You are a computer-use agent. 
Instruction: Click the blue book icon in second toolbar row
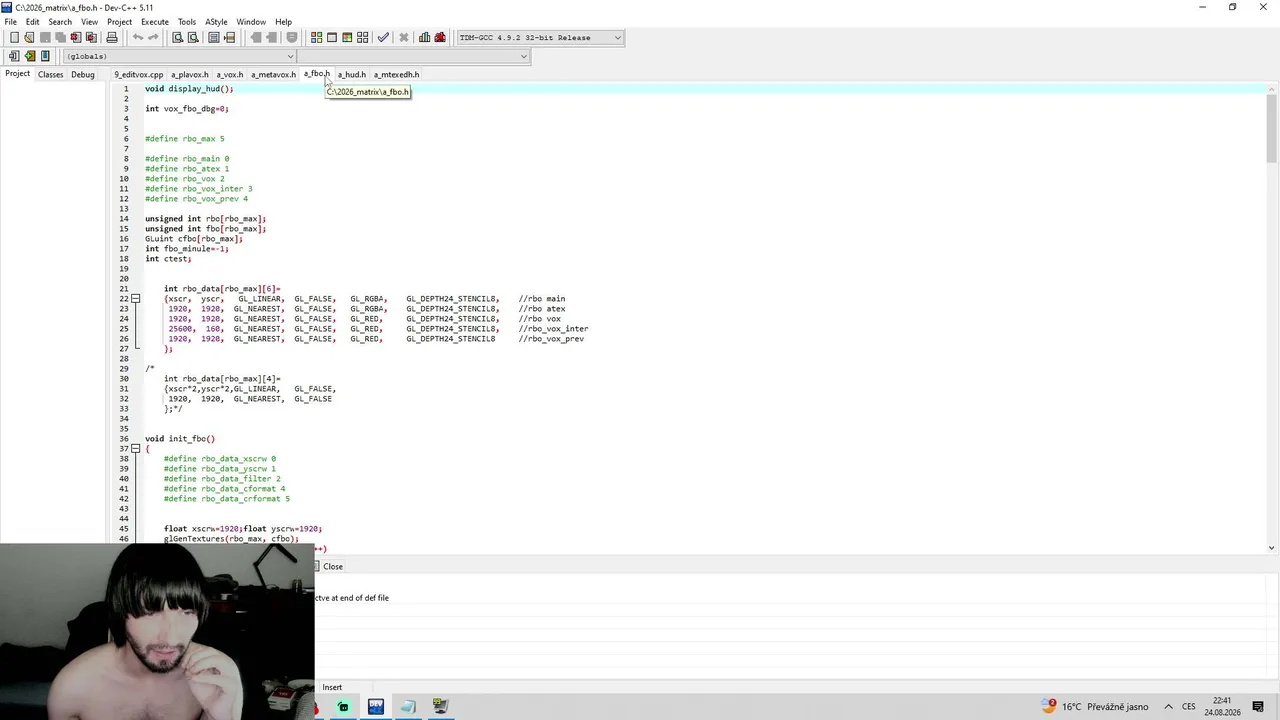coord(45,56)
